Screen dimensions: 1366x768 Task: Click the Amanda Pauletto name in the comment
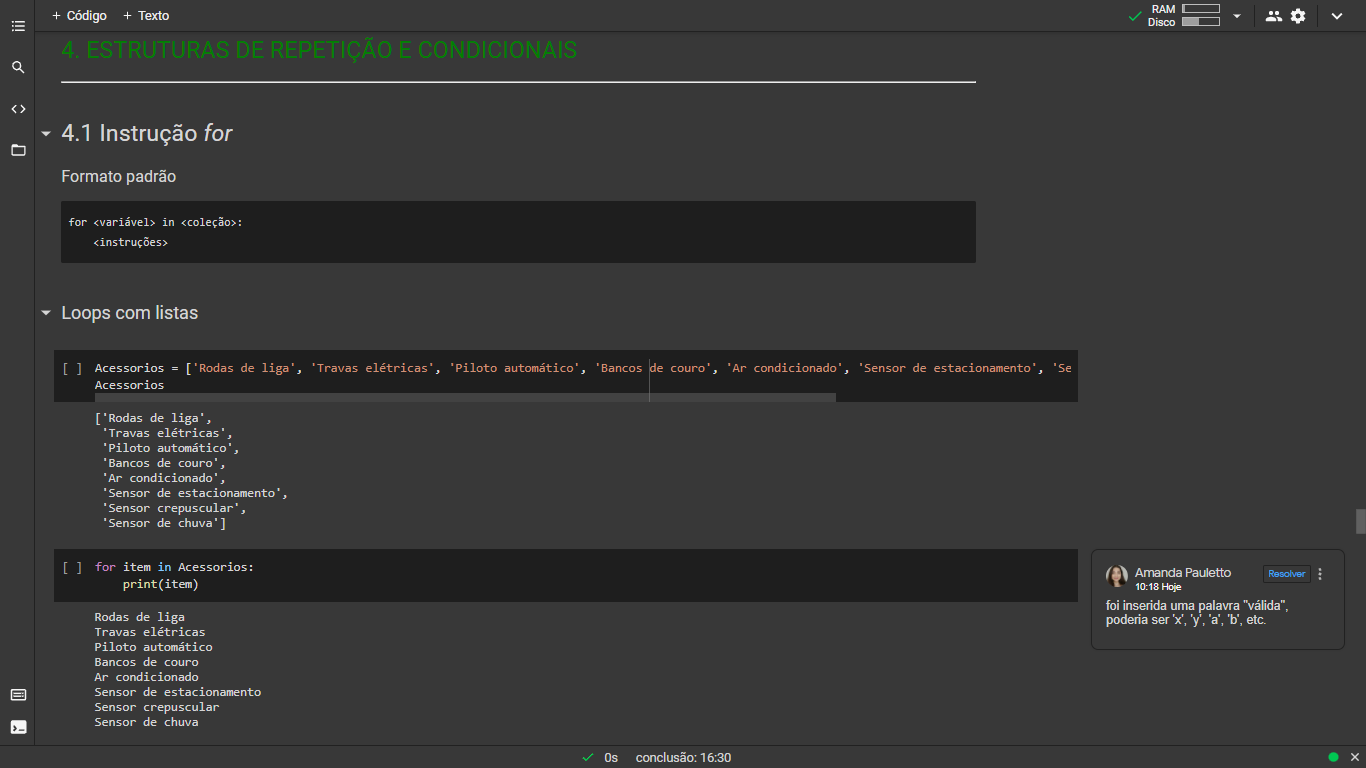click(x=1183, y=573)
